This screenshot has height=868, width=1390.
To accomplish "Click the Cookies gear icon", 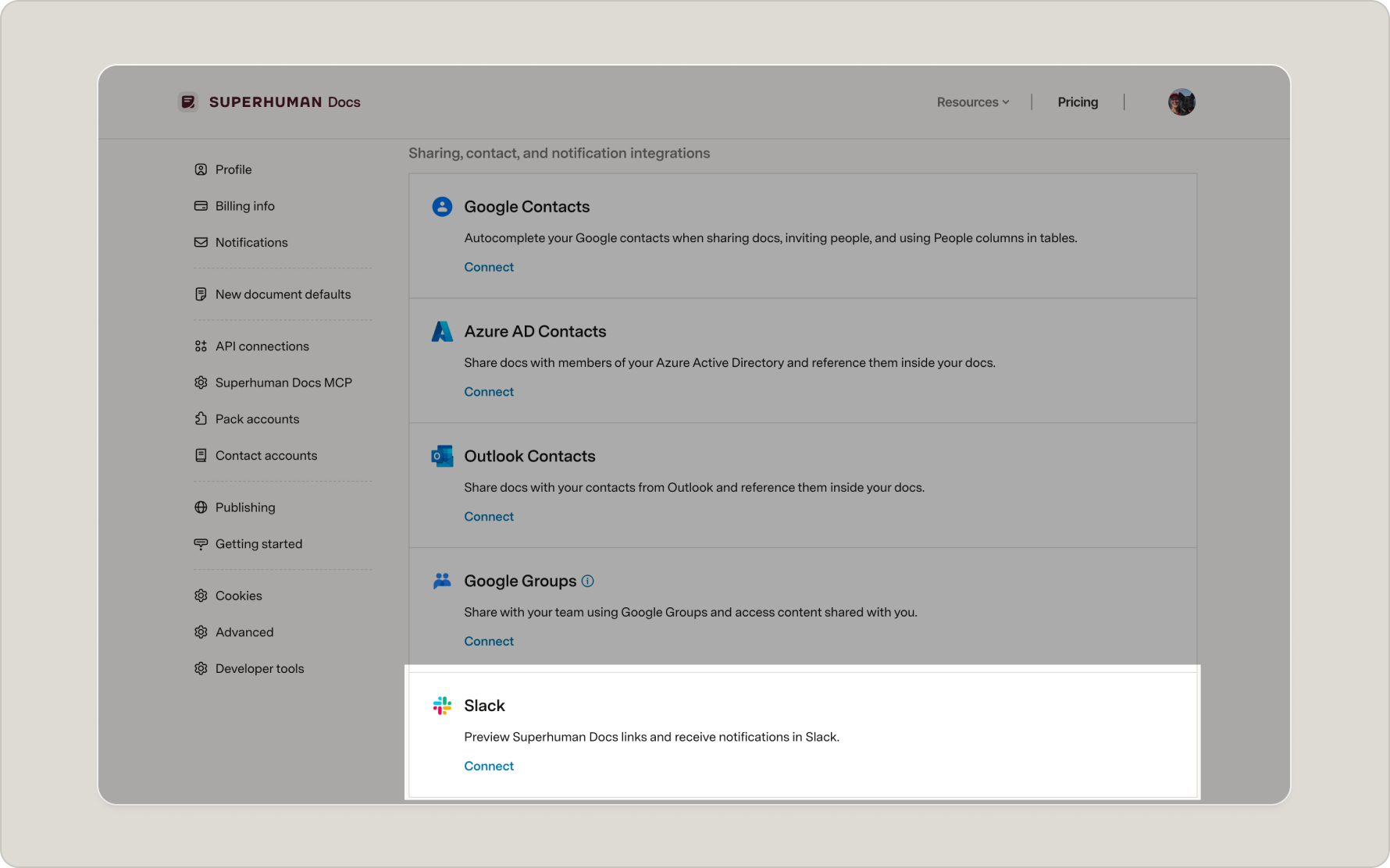I will click(201, 596).
